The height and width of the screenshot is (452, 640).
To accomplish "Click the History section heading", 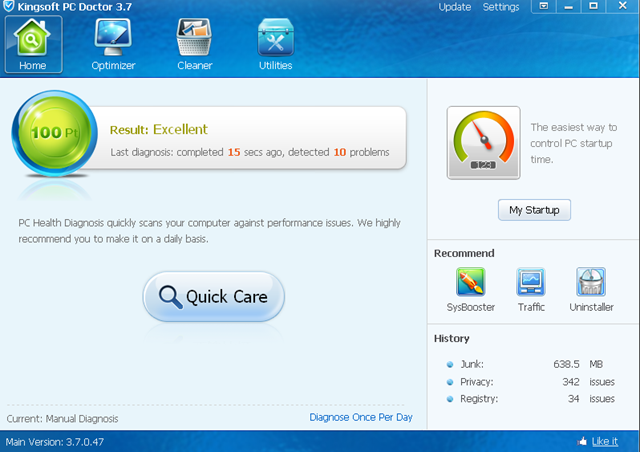I will 451,338.
